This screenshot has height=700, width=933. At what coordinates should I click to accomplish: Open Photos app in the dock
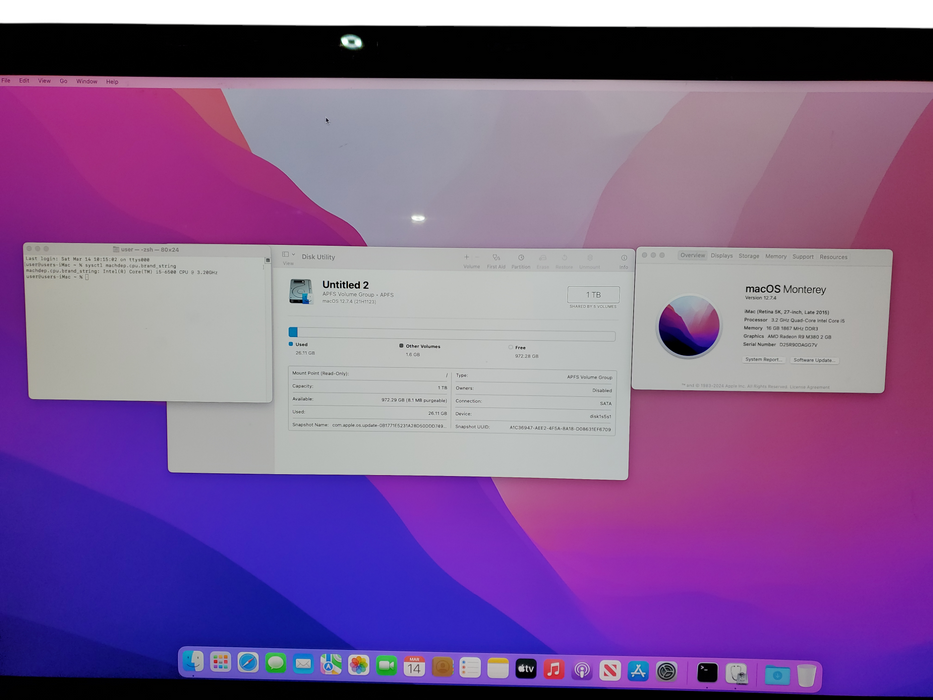359,665
